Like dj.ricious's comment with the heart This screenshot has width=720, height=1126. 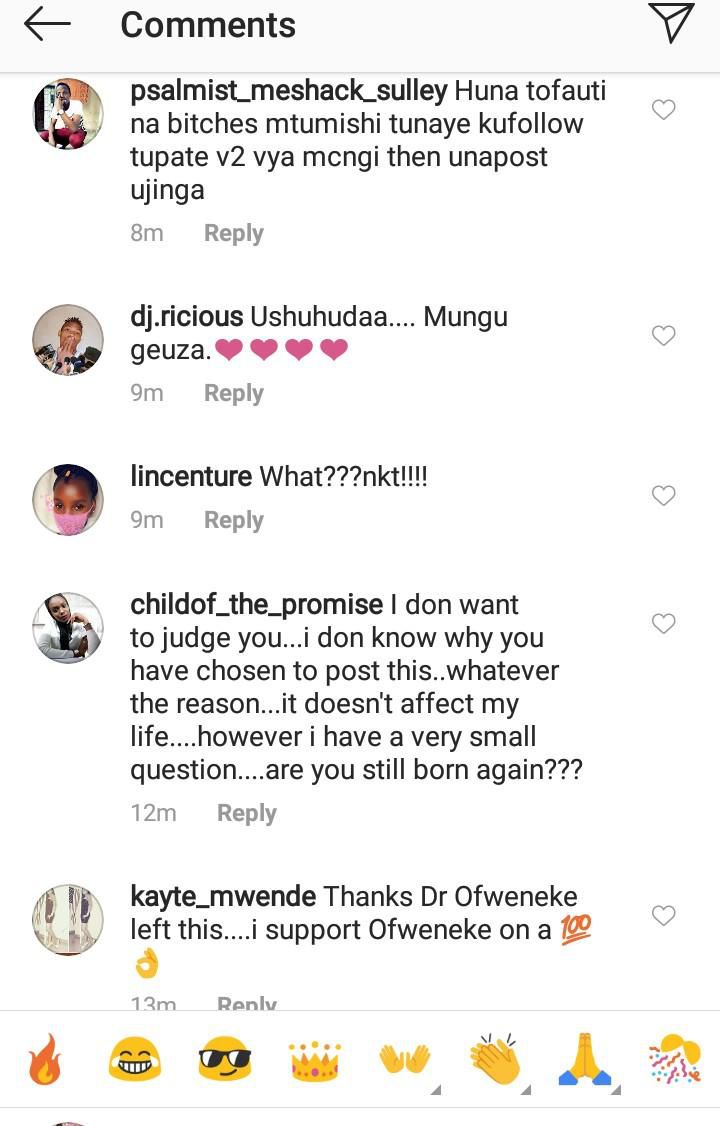(x=664, y=335)
